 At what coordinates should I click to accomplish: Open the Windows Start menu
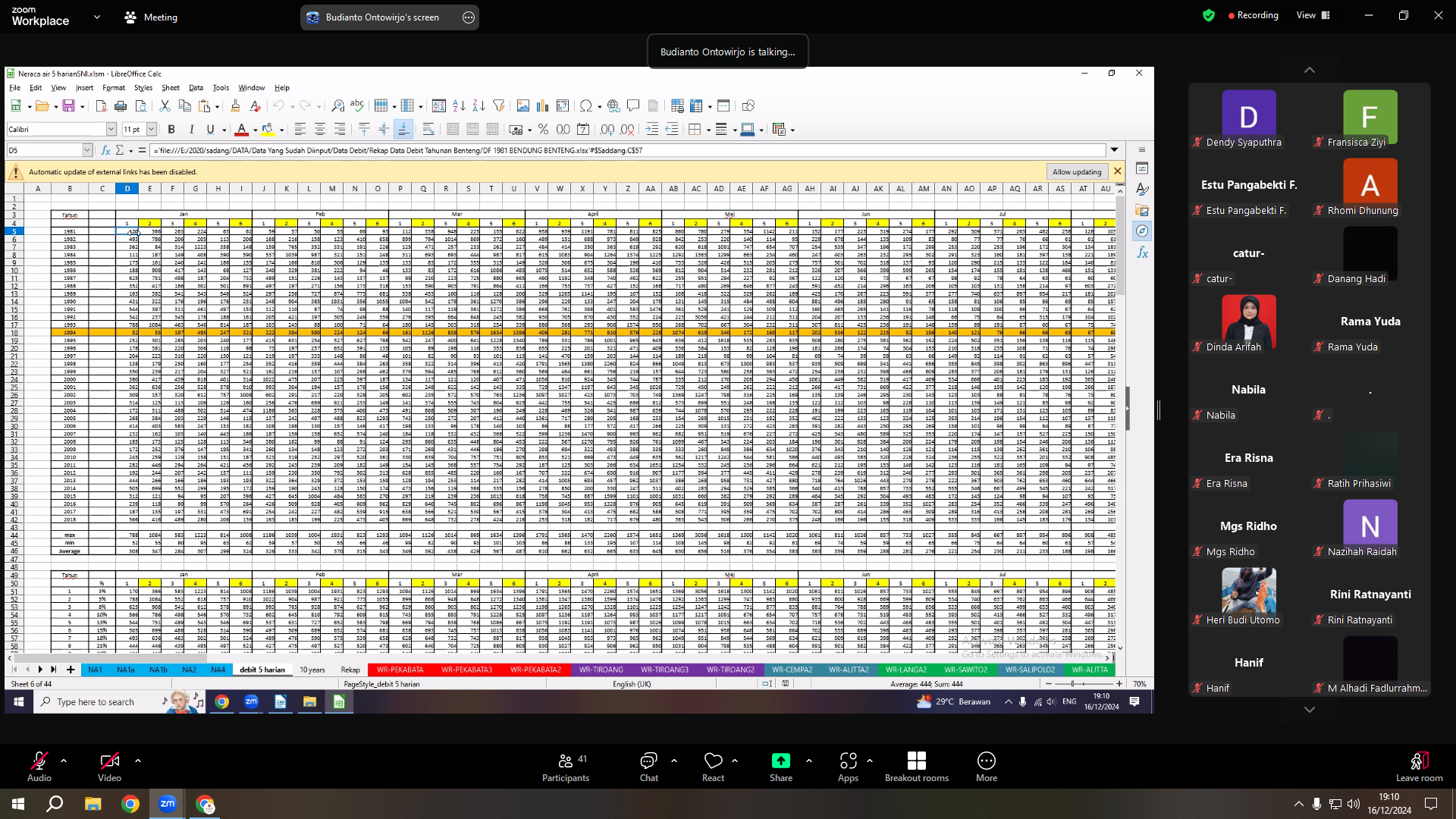[18, 803]
